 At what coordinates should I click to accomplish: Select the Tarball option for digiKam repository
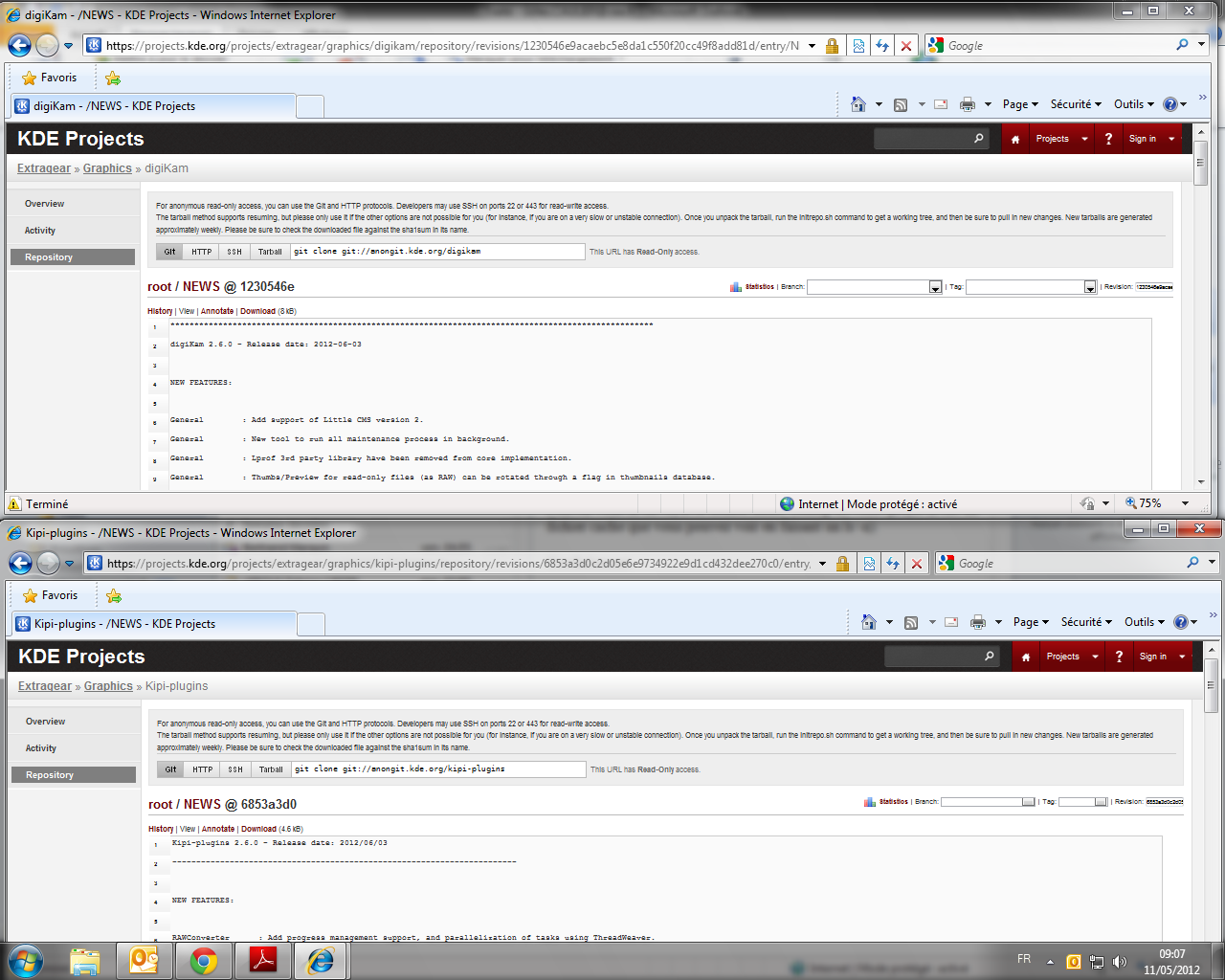point(270,252)
